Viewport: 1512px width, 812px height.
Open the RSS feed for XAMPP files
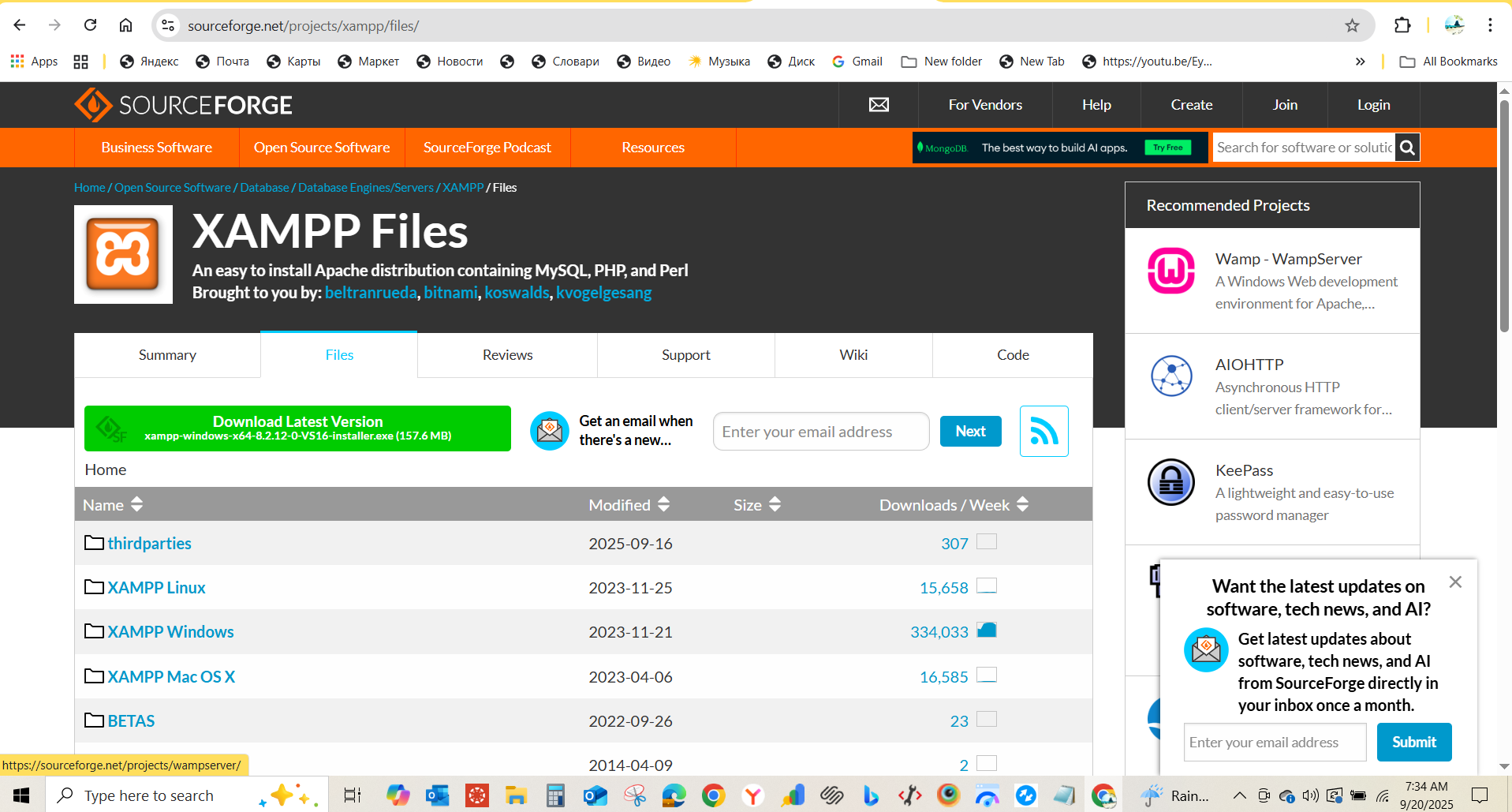(x=1043, y=431)
